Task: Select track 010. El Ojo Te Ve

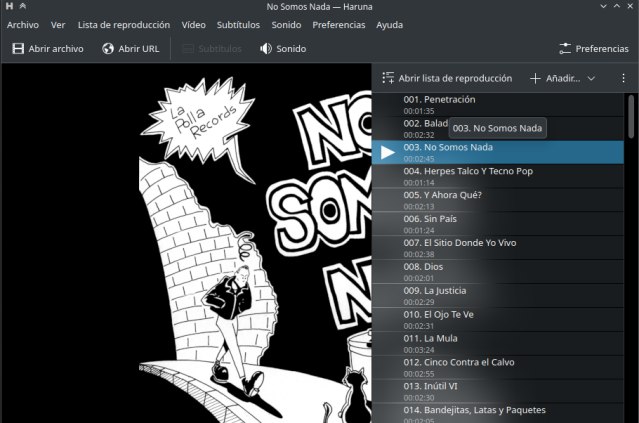Action: point(498,319)
